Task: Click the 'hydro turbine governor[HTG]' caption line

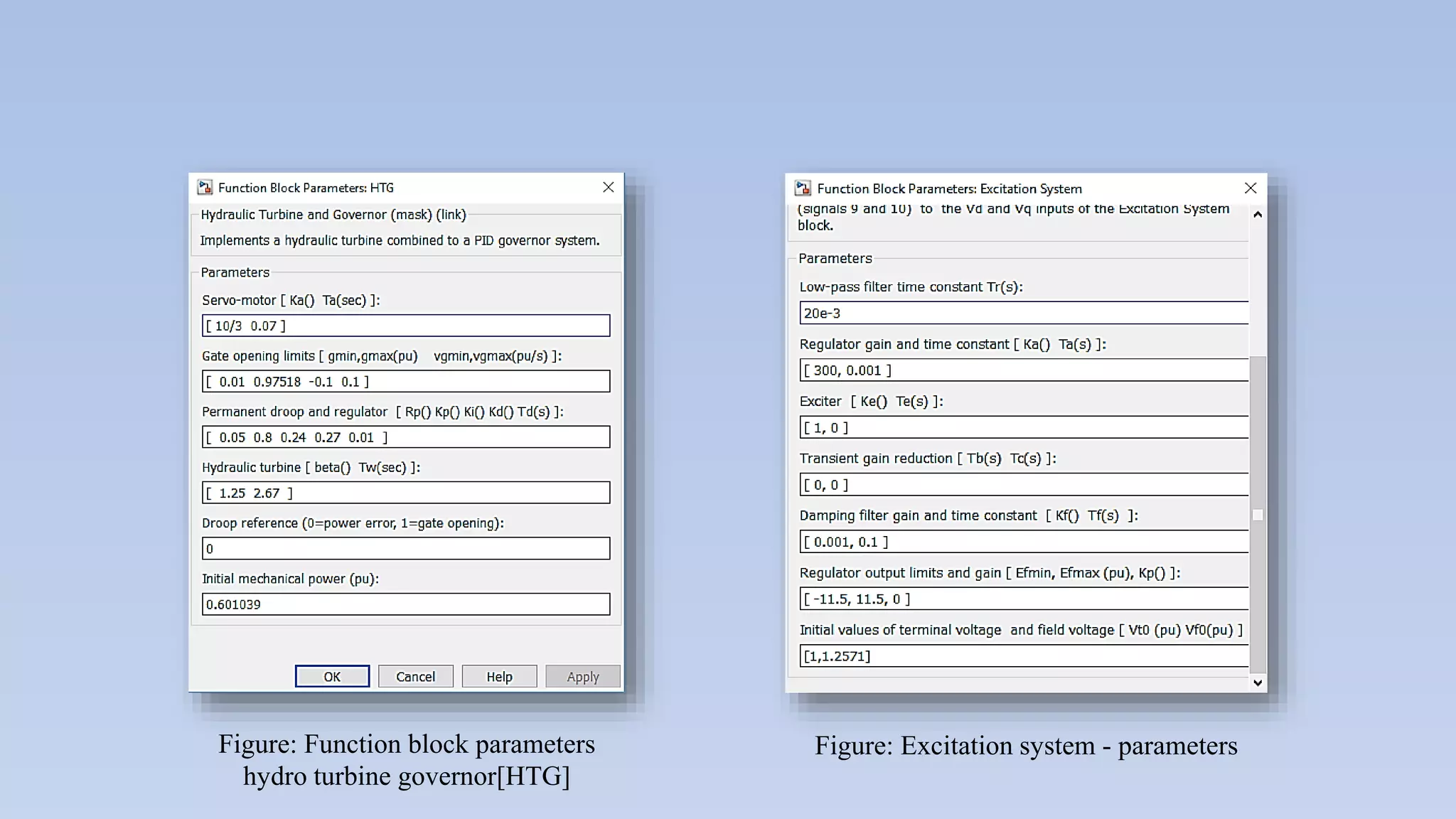Action: pyautogui.click(x=407, y=776)
